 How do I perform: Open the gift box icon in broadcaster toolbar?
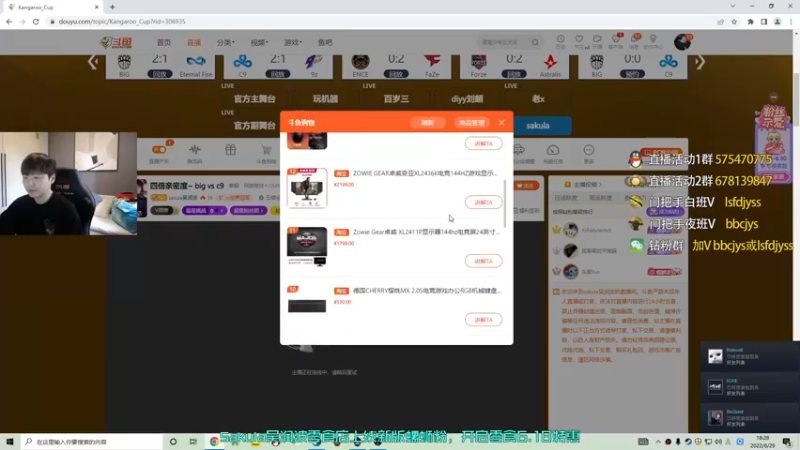click(231, 149)
